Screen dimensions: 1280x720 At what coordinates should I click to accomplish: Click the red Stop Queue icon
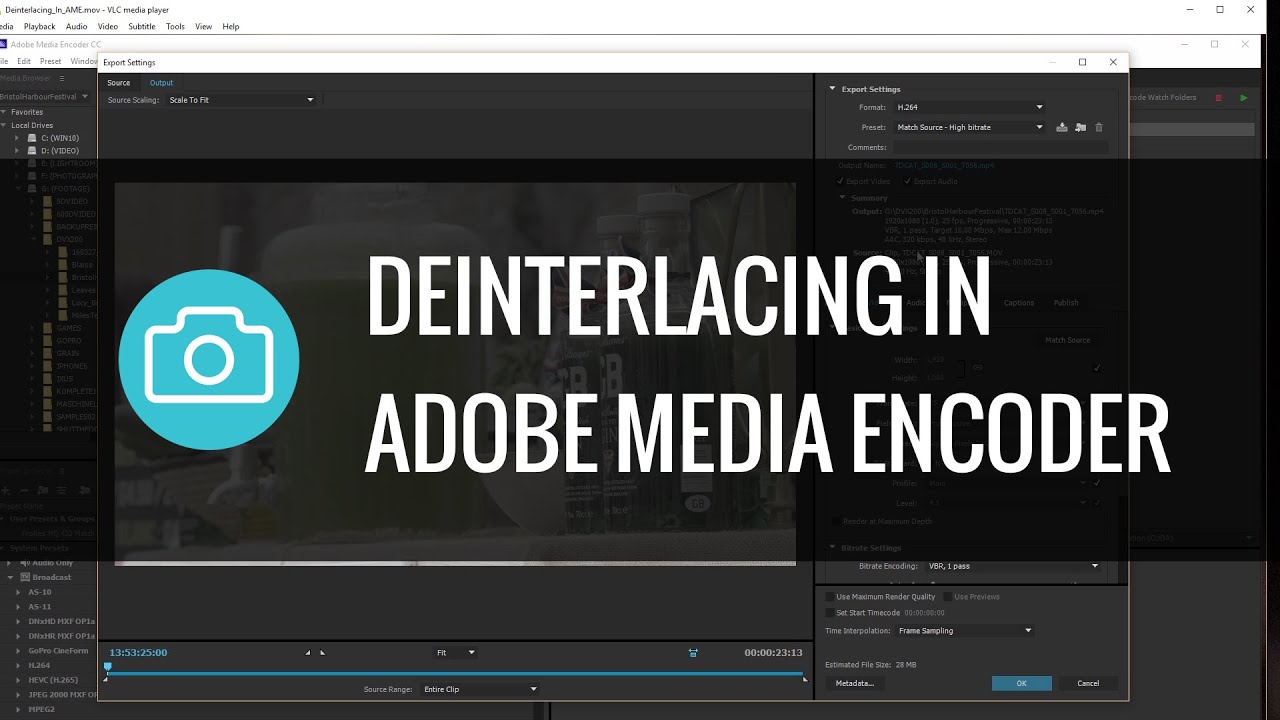[x=1218, y=97]
